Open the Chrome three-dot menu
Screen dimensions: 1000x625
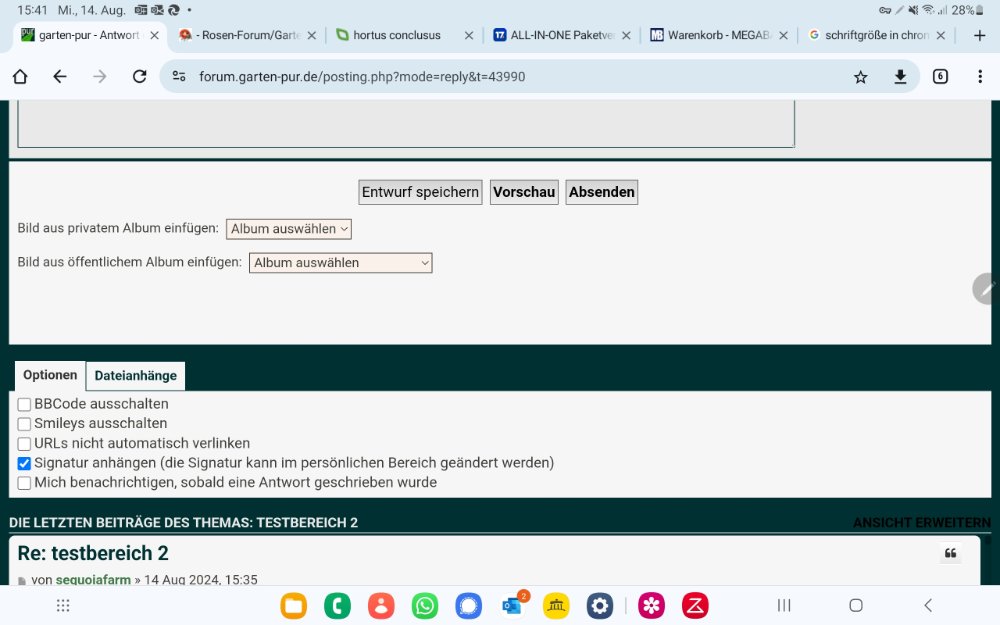click(979, 77)
